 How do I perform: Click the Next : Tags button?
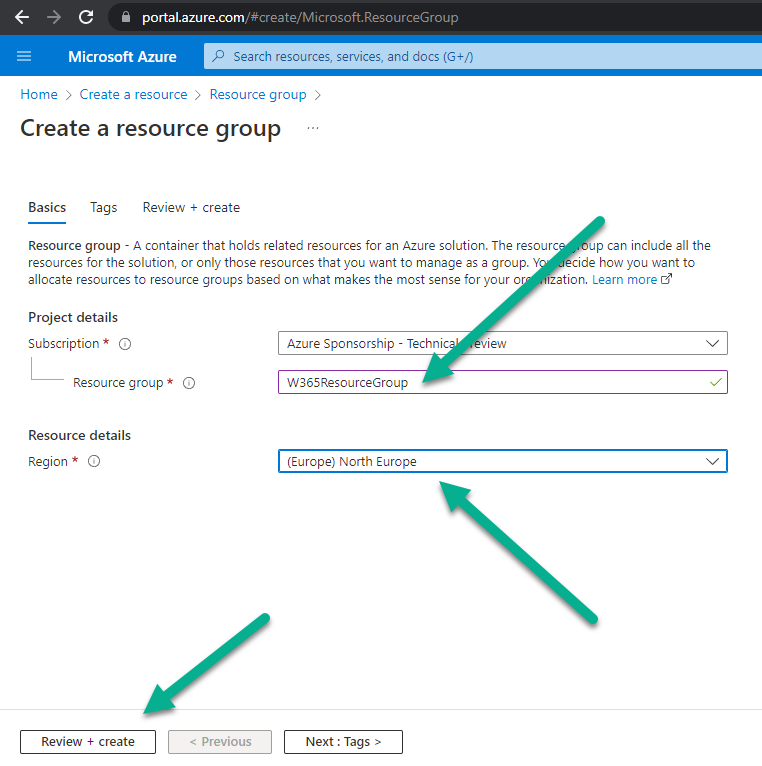(343, 742)
